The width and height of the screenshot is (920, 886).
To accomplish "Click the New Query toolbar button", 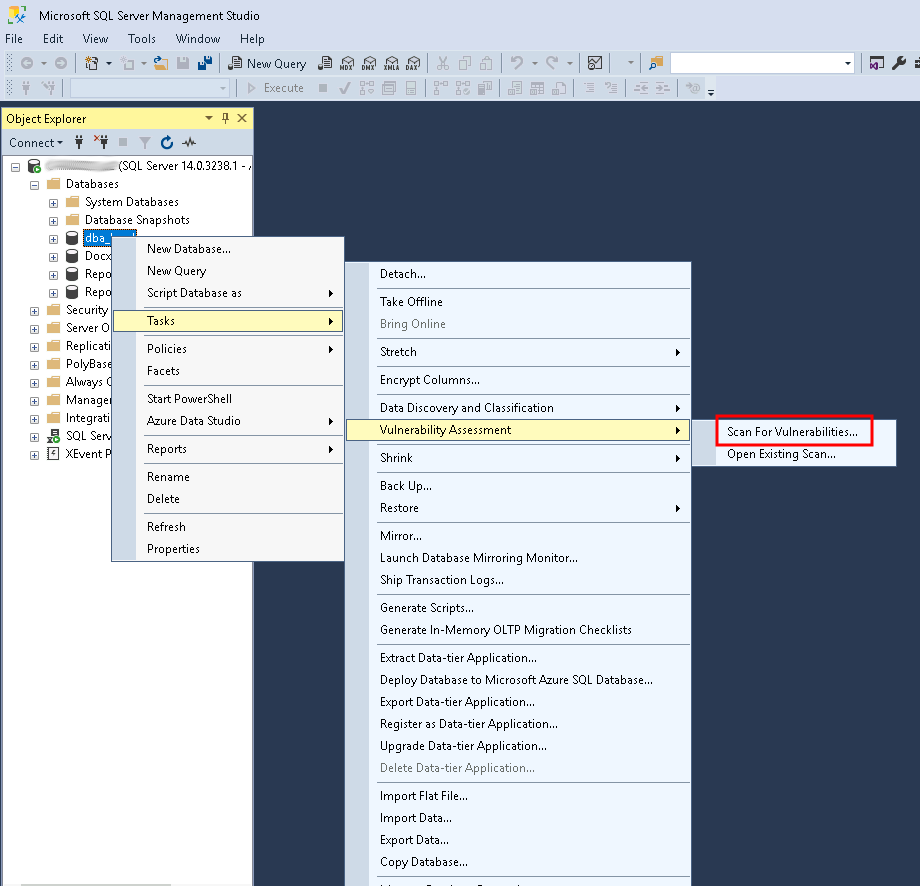I will tap(268, 63).
